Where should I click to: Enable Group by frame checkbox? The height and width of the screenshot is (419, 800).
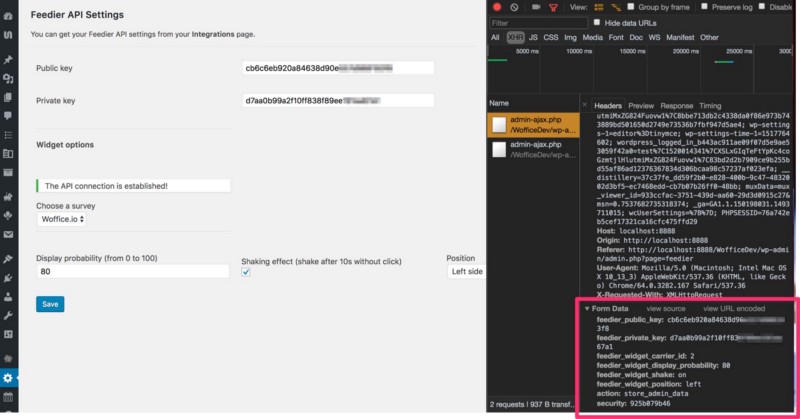click(631, 7)
